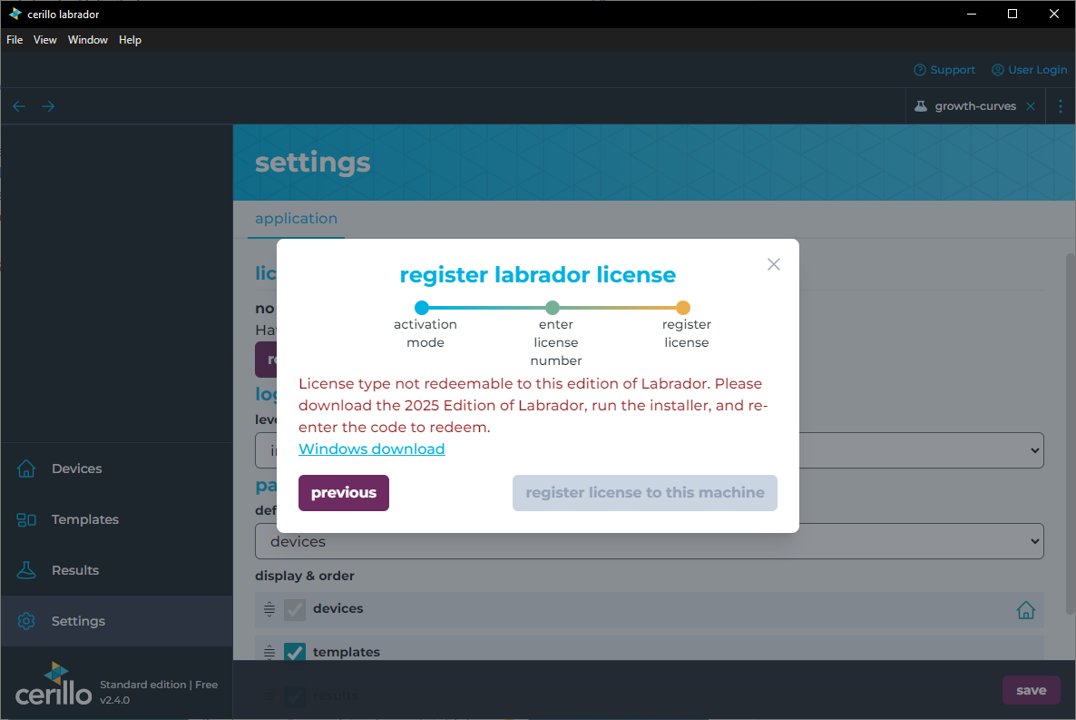The height and width of the screenshot is (720, 1076).
Task: Open the three-dot more options menu
Action: (1060, 106)
